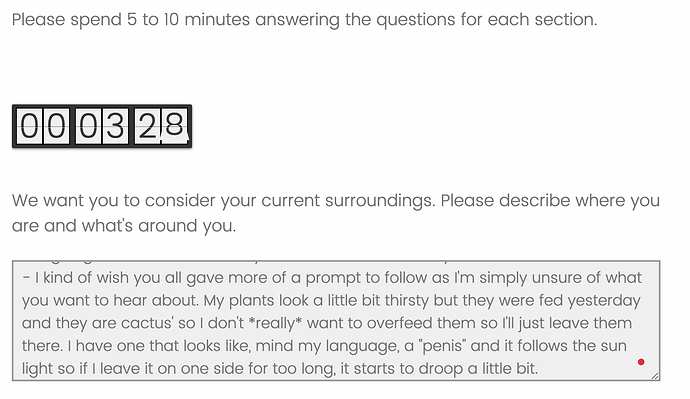
Task: Click the "are and what's around you." line
Action: [x=124, y=226]
